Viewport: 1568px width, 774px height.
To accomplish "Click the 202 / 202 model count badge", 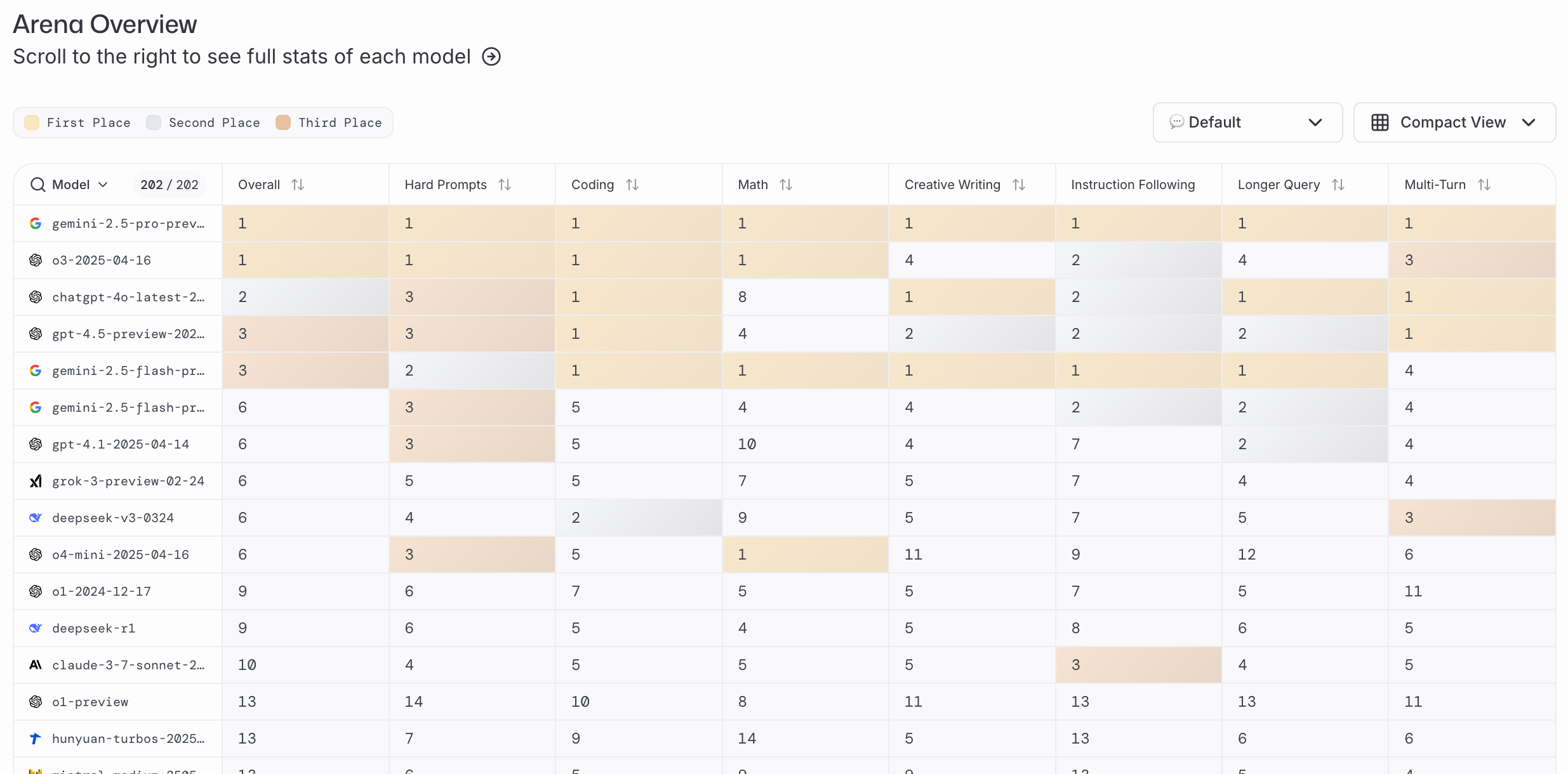I will (169, 185).
